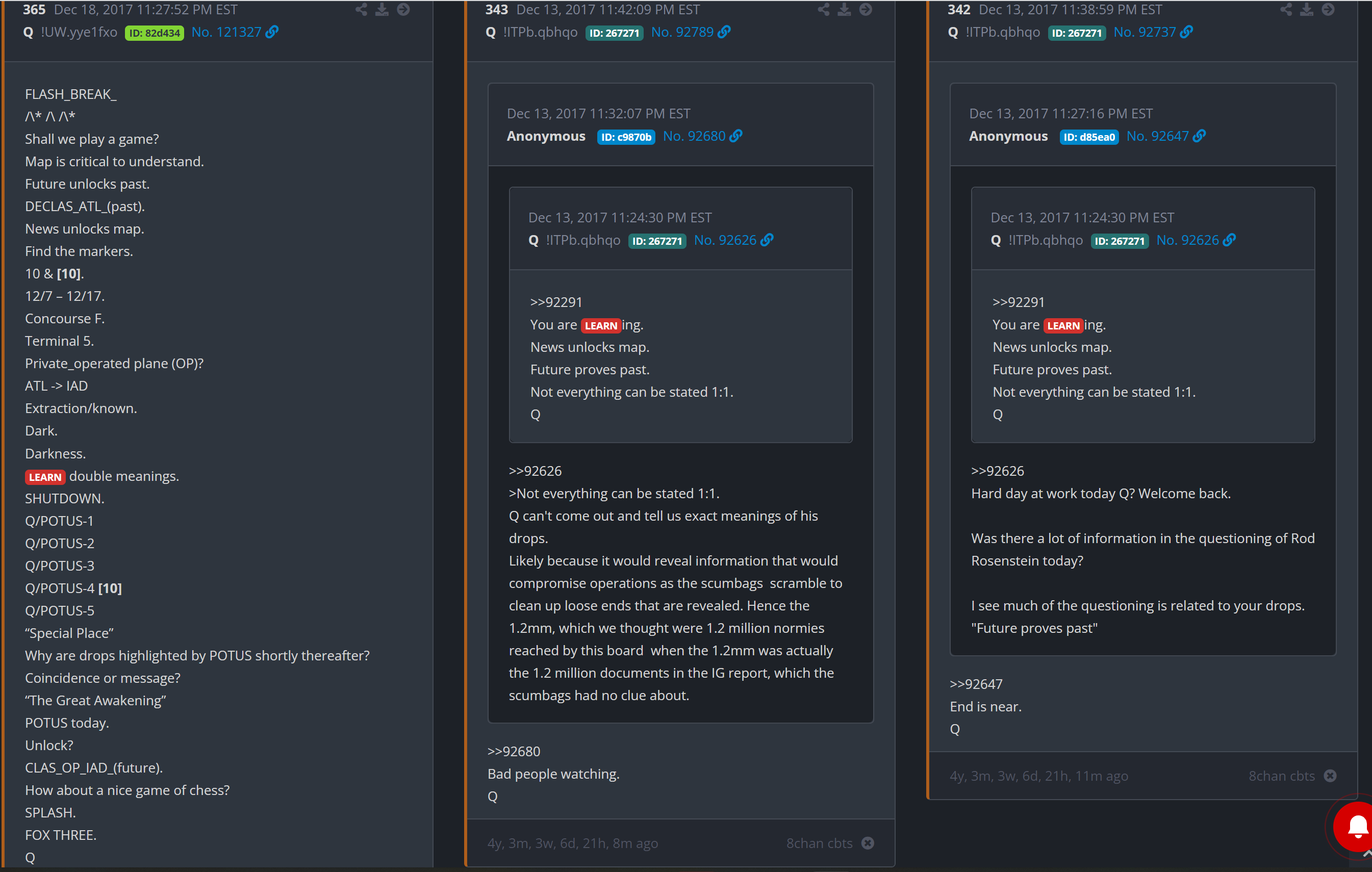This screenshot has height=872, width=1372.
Task: Remove 8chan cbts tag on post 342
Action: [x=1330, y=776]
